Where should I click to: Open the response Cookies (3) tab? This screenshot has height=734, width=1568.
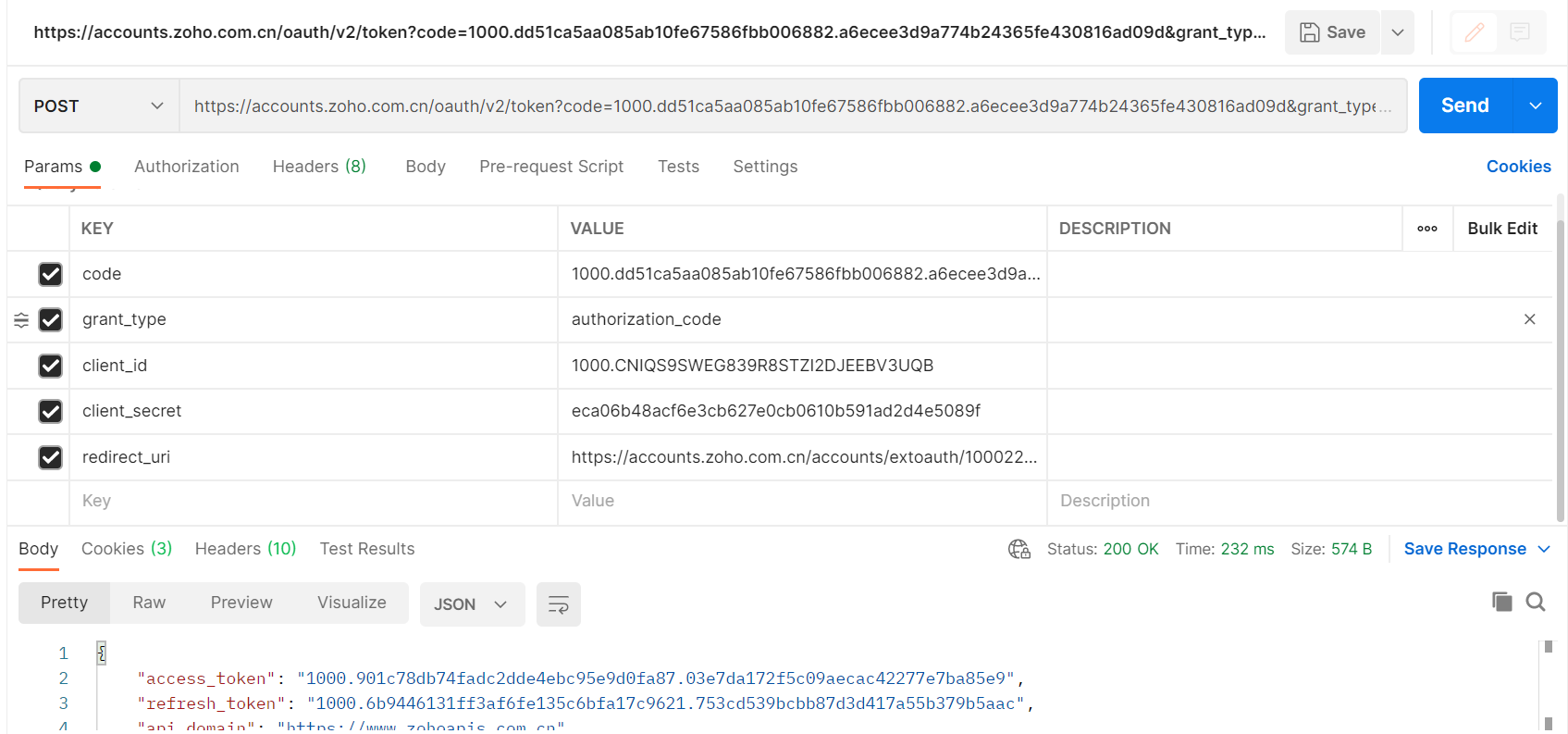tap(127, 549)
